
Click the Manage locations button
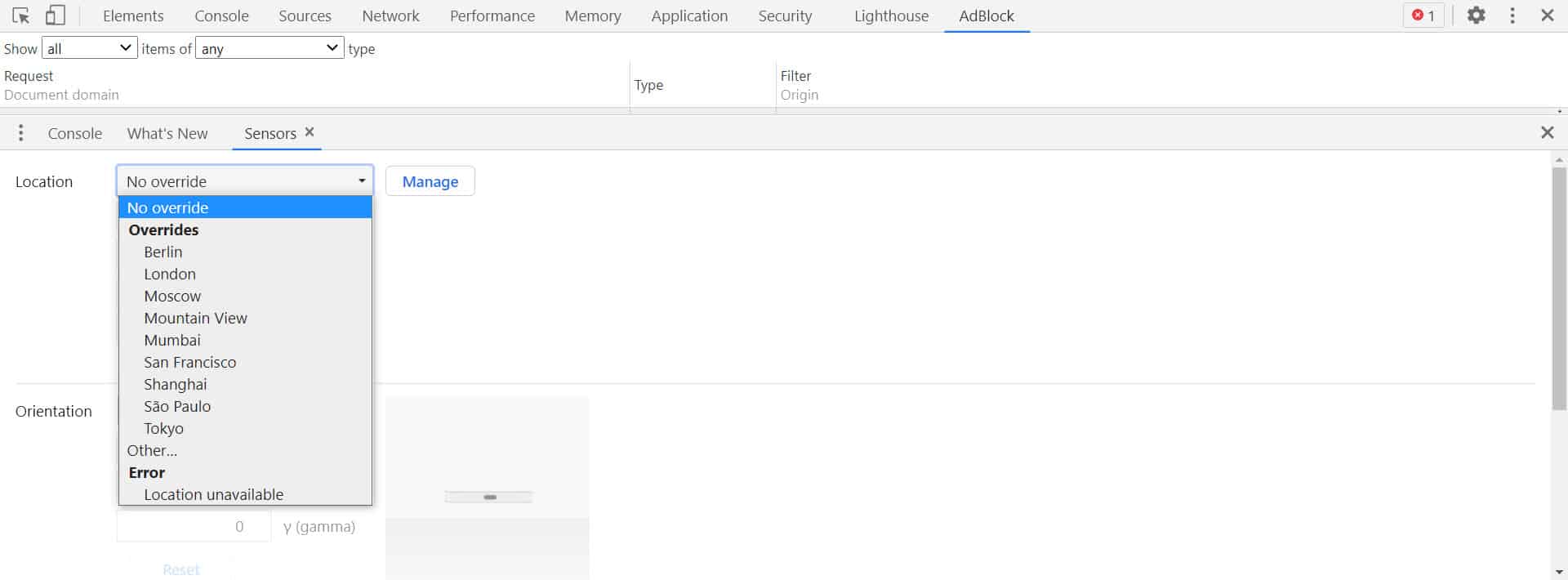(x=430, y=181)
